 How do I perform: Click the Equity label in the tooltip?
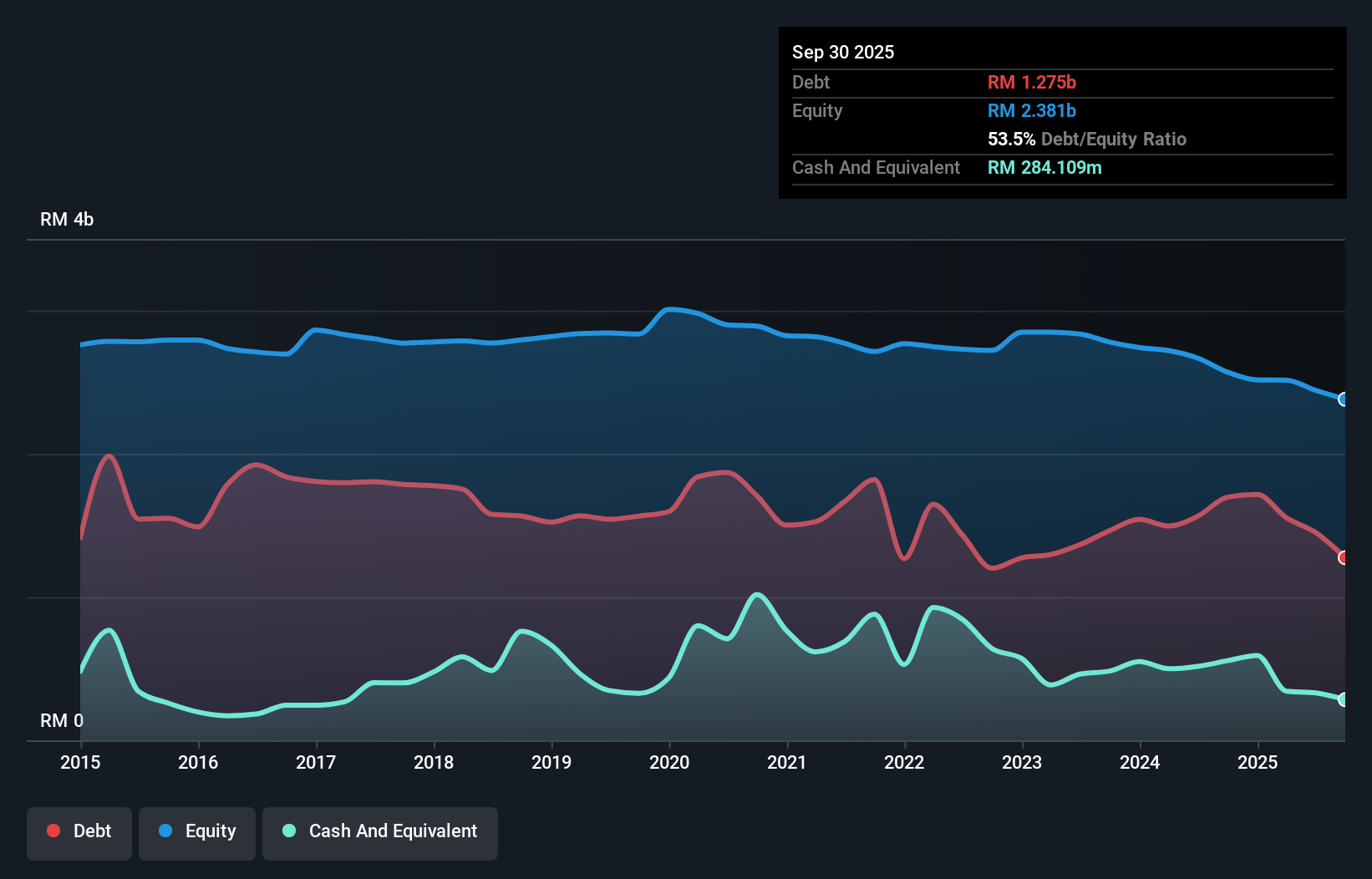point(817,110)
